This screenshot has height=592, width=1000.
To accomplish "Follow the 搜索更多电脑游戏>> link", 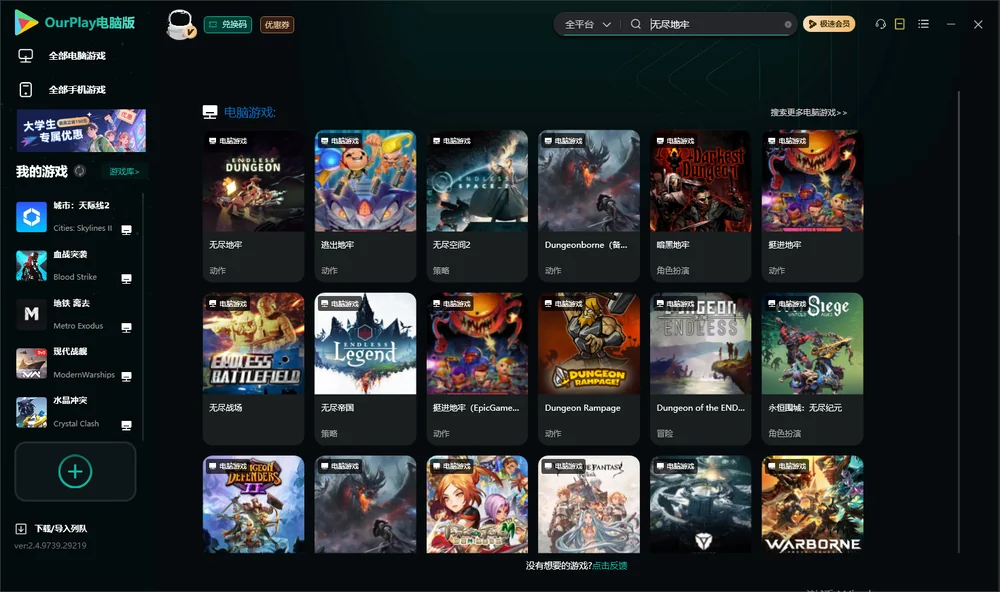I will coord(809,113).
